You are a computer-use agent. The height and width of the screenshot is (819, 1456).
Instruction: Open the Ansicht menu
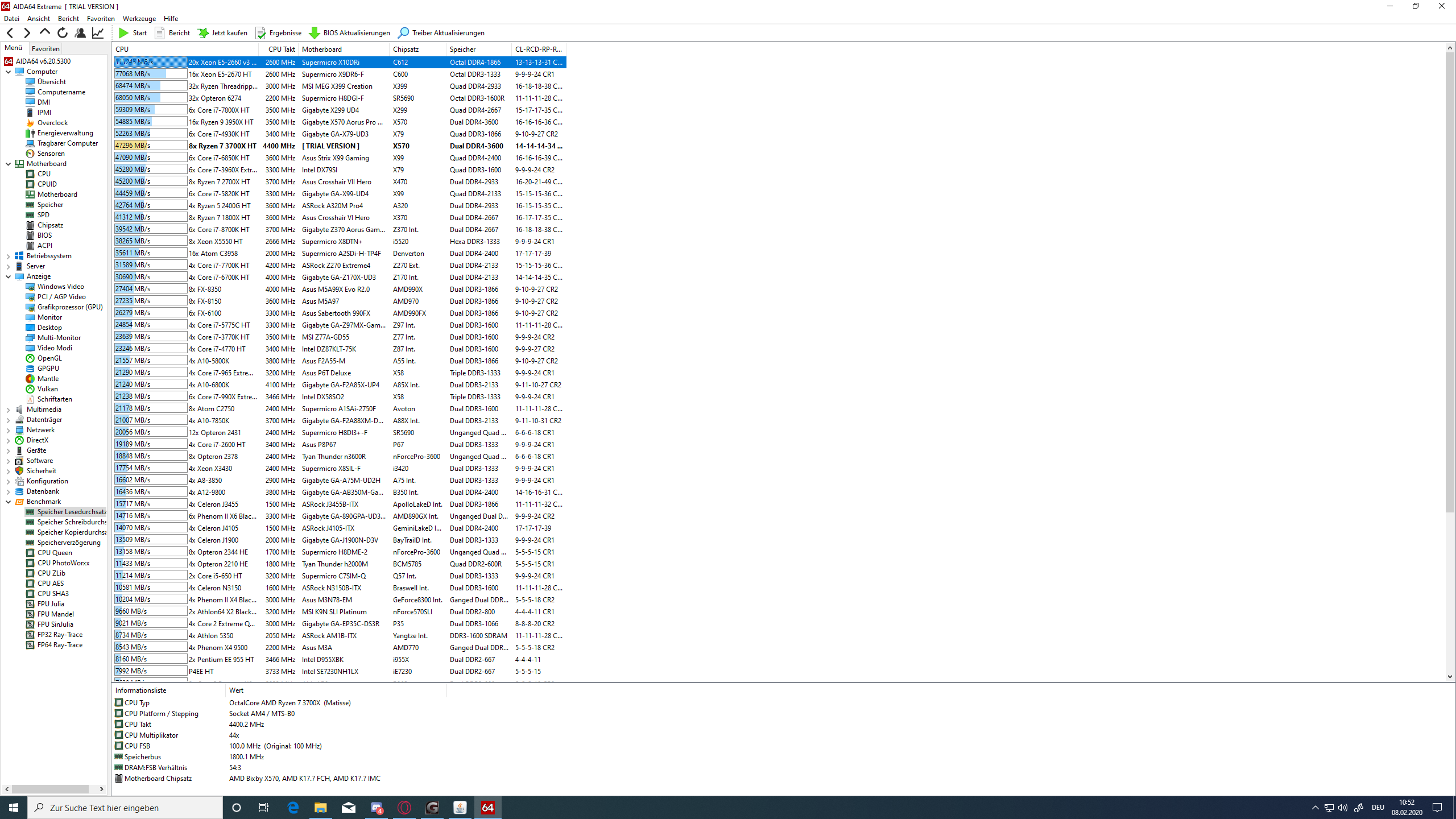(x=39, y=19)
